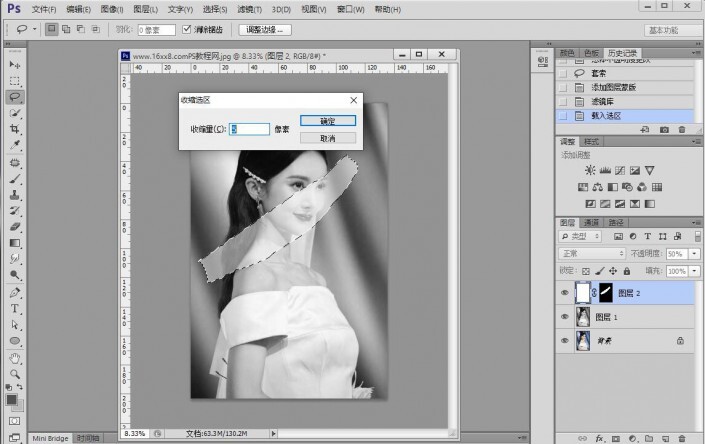This screenshot has height=444, width=705.
Task: Select the Crop tool in the toolbox
Action: click(x=15, y=129)
